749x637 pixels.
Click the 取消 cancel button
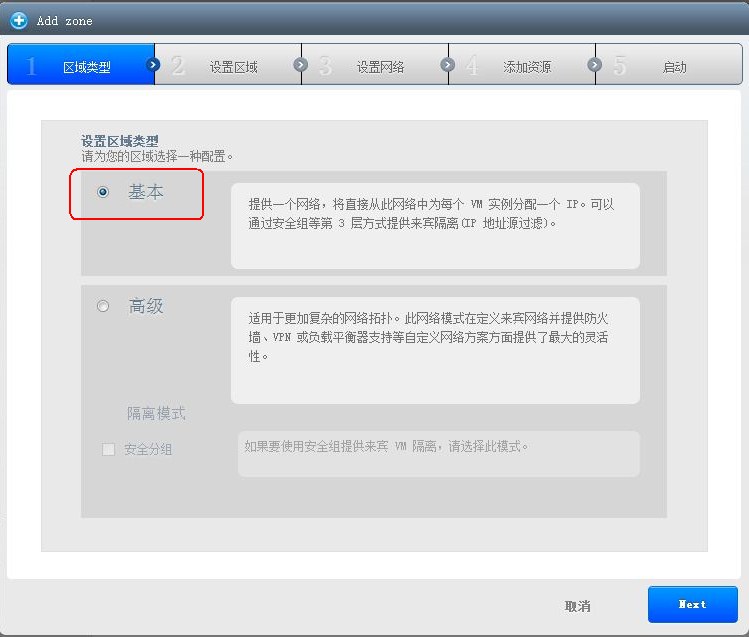[578, 606]
